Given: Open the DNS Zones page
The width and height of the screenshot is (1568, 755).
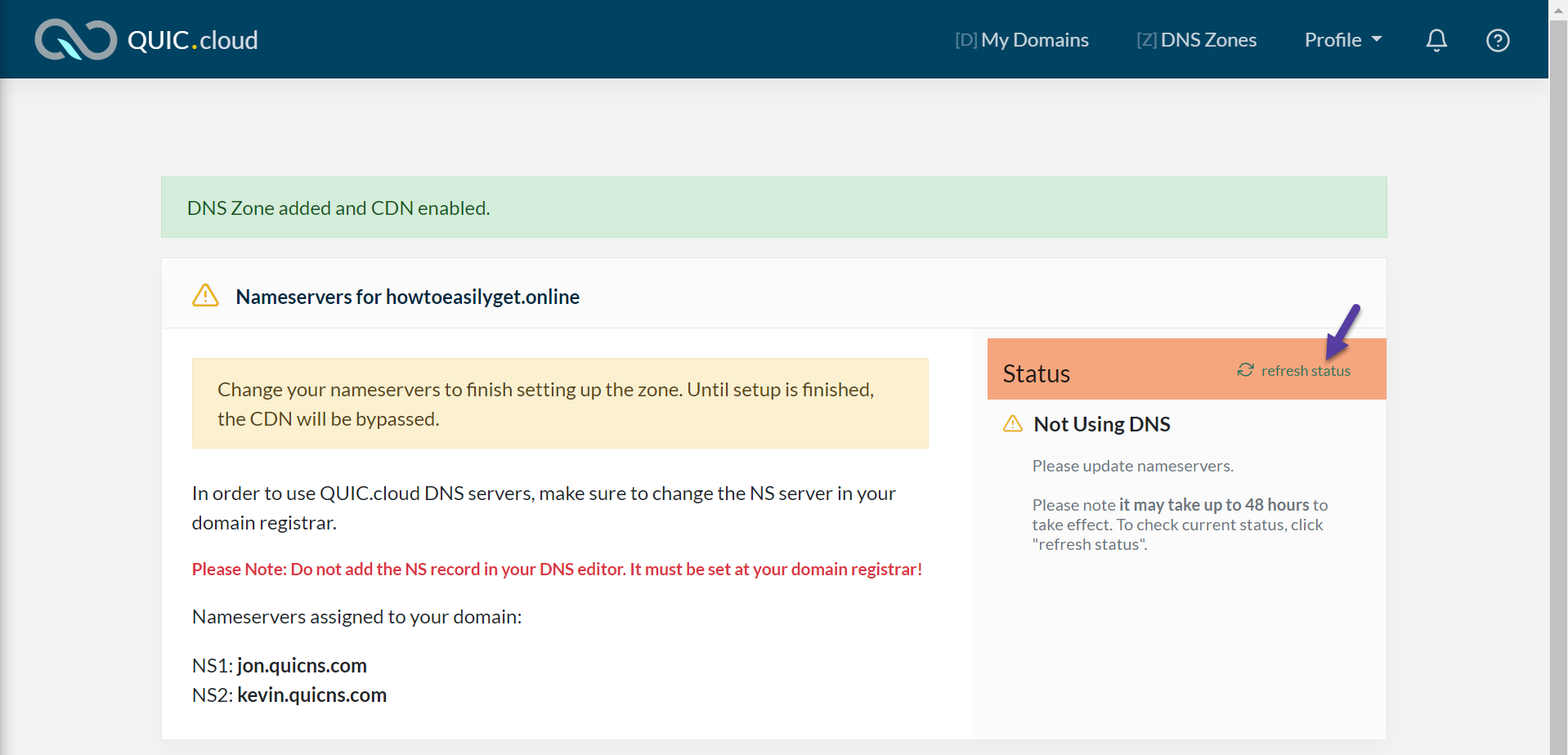Looking at the screenshot, I should coord(1197,40).
